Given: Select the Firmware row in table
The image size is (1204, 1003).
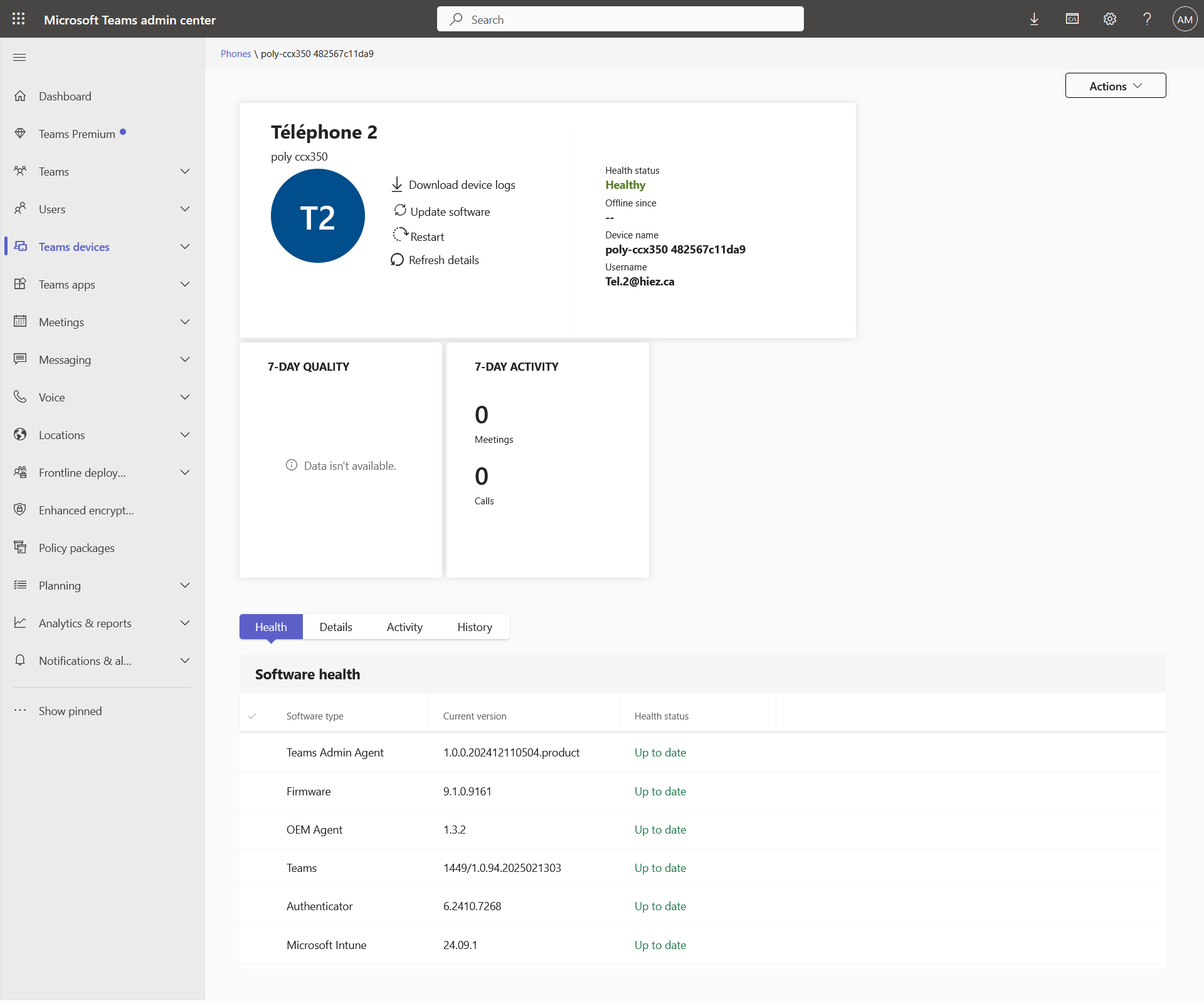Looking at the screenshot, I should pyautogui.click(x=309, y=791).
